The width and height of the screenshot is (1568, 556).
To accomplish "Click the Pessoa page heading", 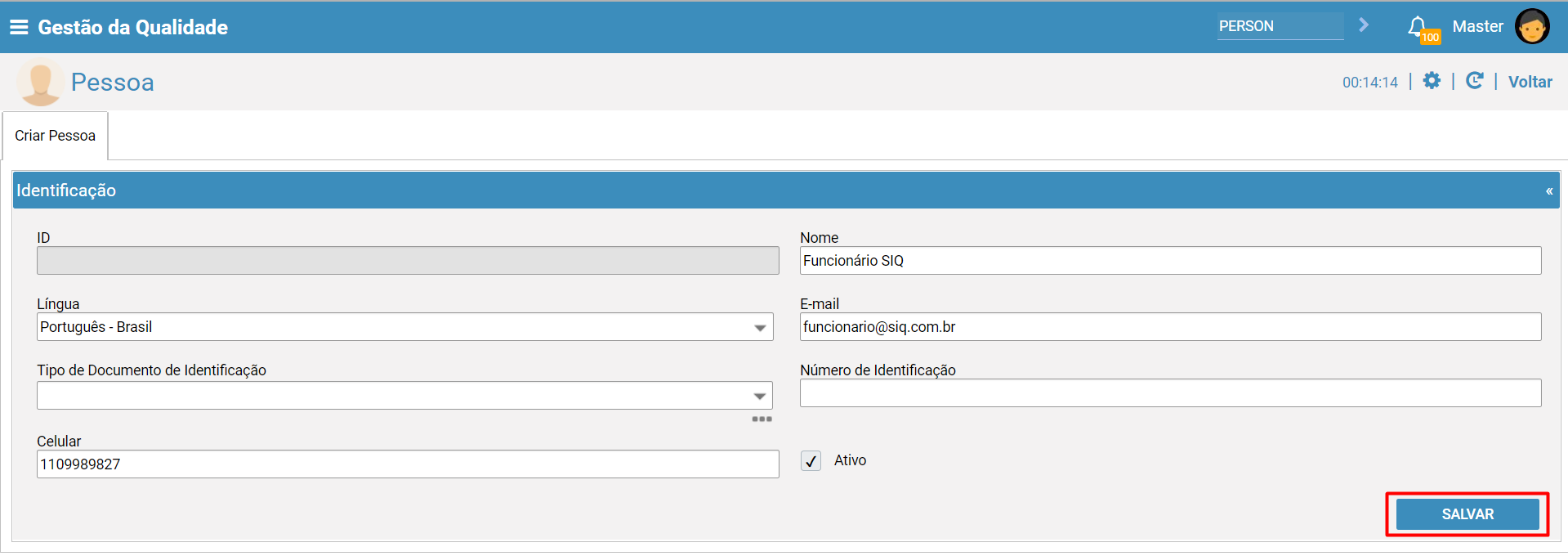I will click(x=113, y=83).
